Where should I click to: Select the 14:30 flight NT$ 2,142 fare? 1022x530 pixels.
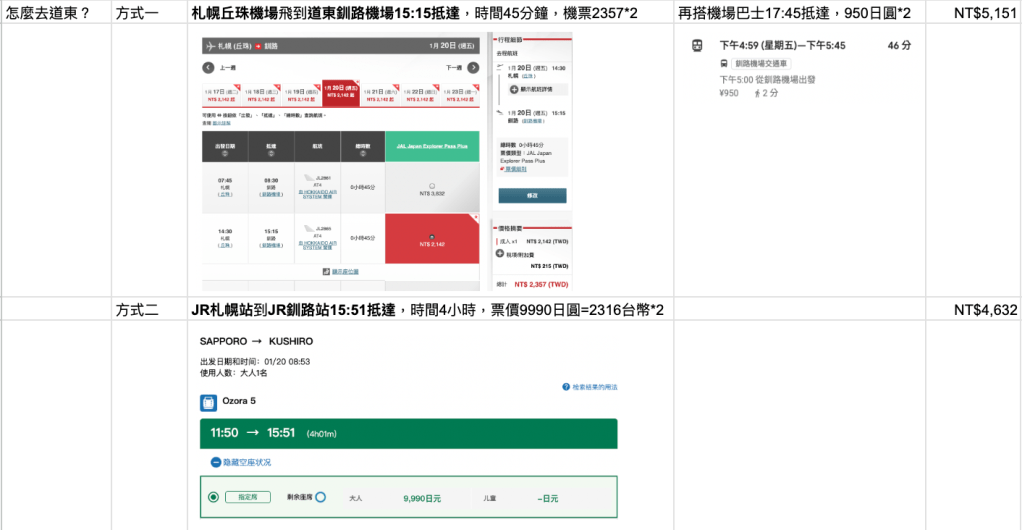click(x=431, y=239)
